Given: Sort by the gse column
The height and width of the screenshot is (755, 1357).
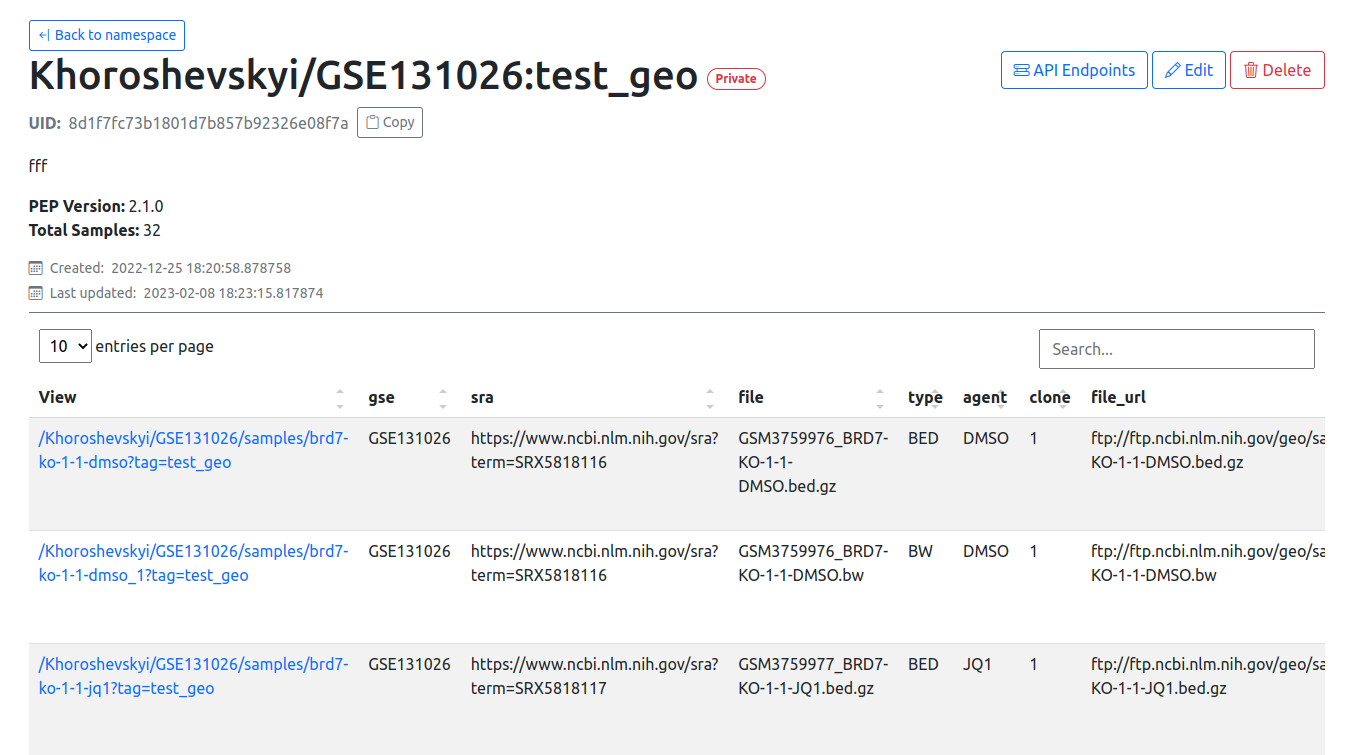Looking at the screenshot, I should click(409, 397).
